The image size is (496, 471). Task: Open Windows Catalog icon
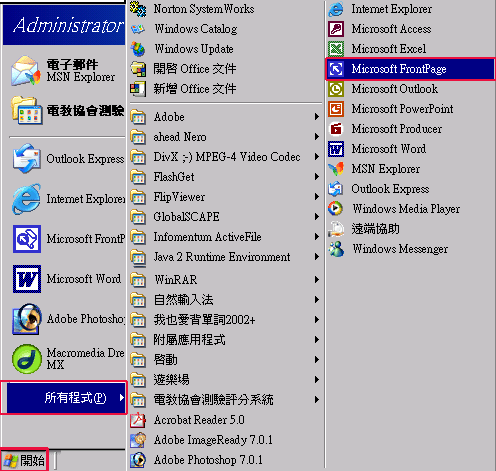point(138,29)
